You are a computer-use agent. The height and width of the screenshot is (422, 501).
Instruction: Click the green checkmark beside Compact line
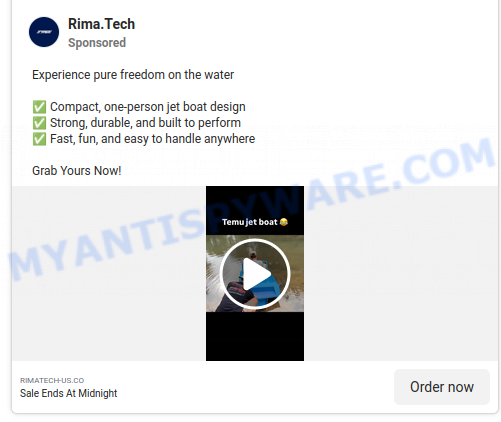point(39,107)
